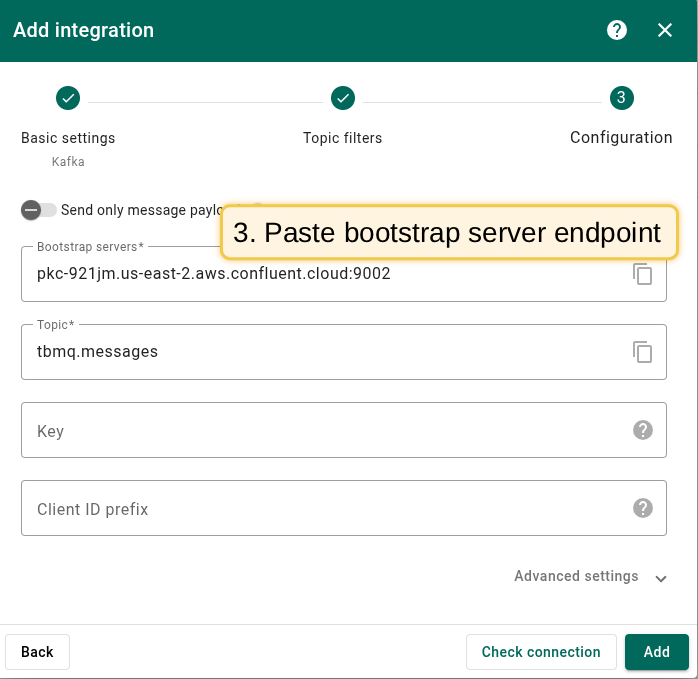Show help hint for the Key field
Image resolution: width=698 pixels, height=679 pixels.
[x=643, y=430]
